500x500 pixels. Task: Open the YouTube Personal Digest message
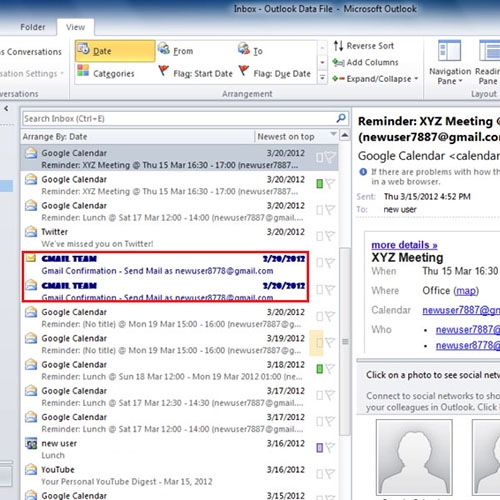(179, 475)
